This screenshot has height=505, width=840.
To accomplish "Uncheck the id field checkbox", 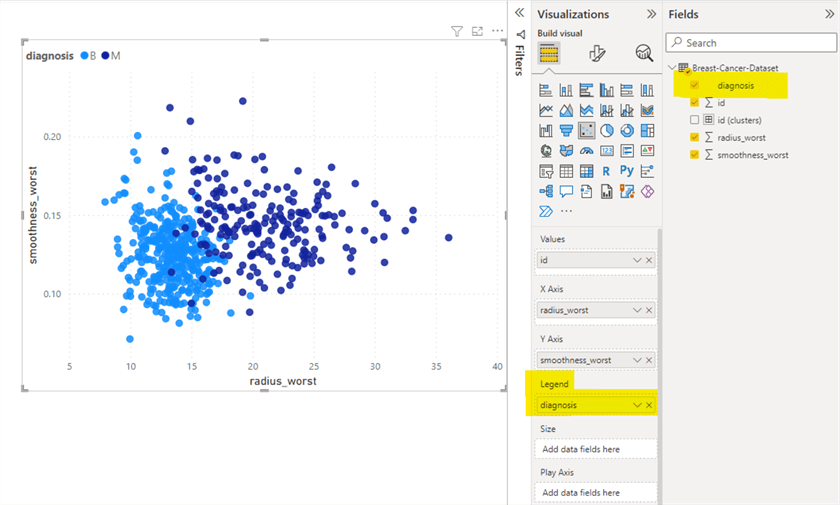I will tap(694, 102).
